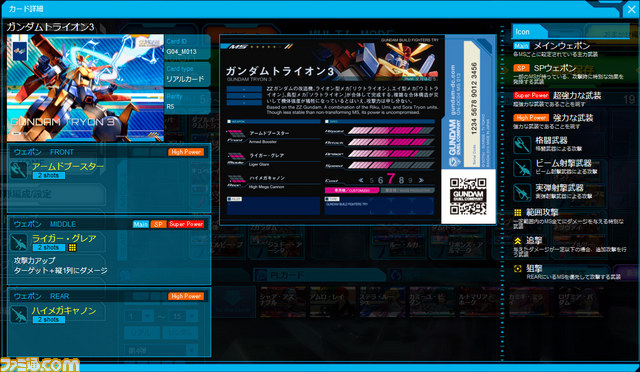This screenshot has width=640, height=372.
Task: Click the beam icon beside ライガー・グレア
Action: click(19, 242)
